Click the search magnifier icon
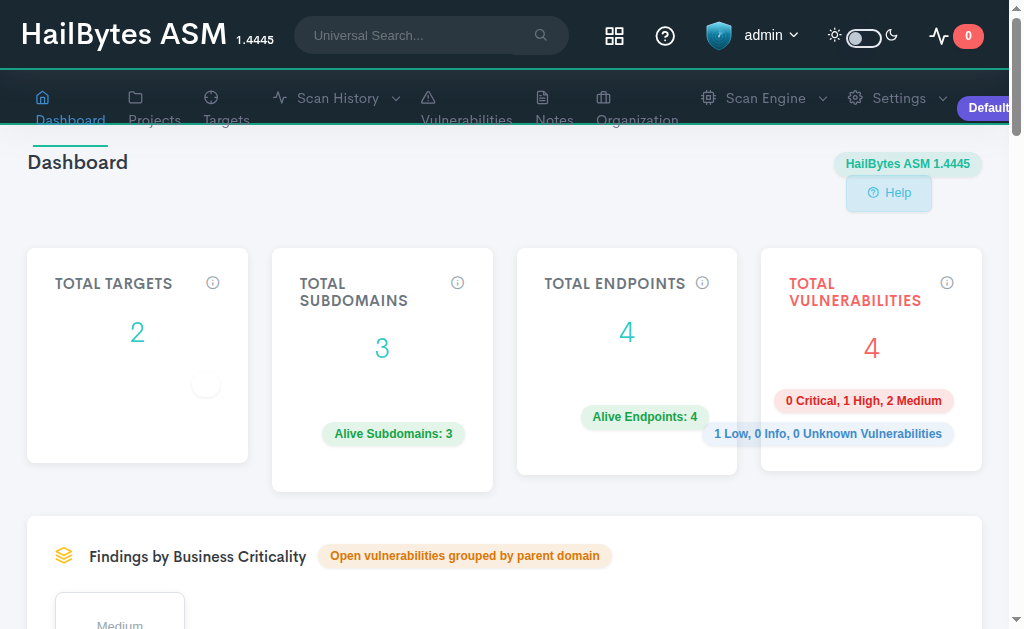Viewport: 1024px width, 629px height. coord(541,35)
